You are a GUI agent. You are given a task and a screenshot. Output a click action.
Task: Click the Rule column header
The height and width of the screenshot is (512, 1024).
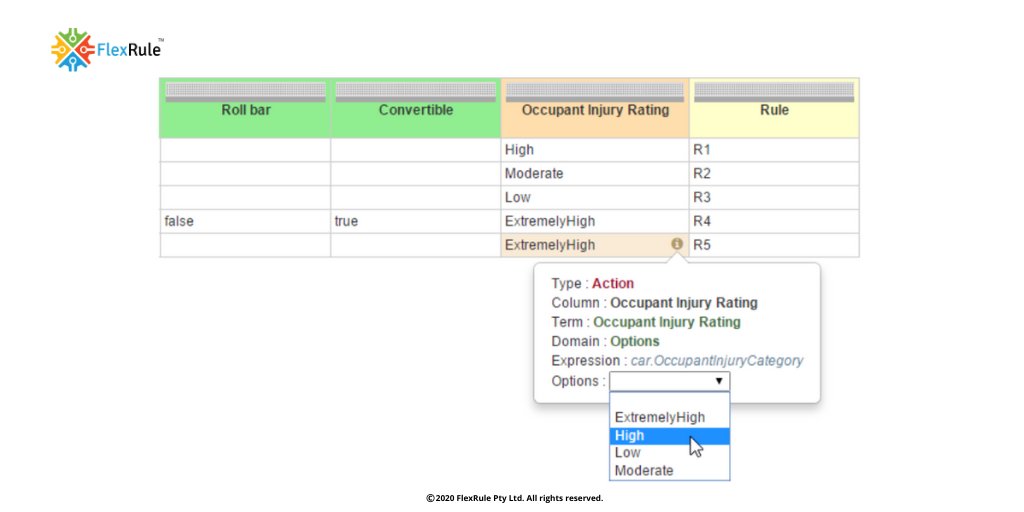[774, 110]
